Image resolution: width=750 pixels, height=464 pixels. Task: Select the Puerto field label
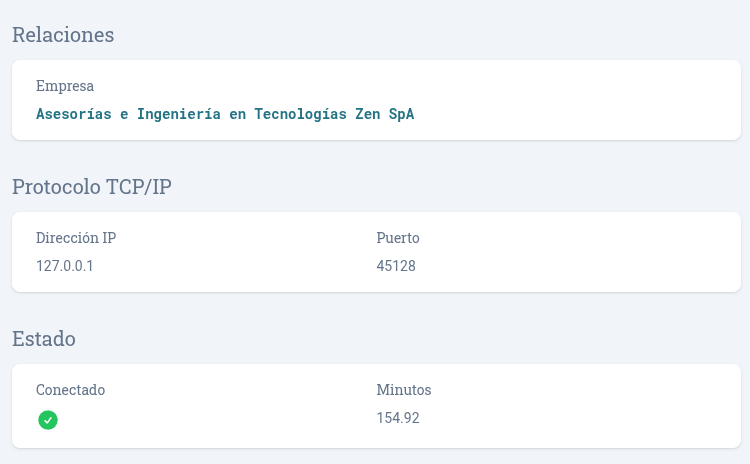398,238
